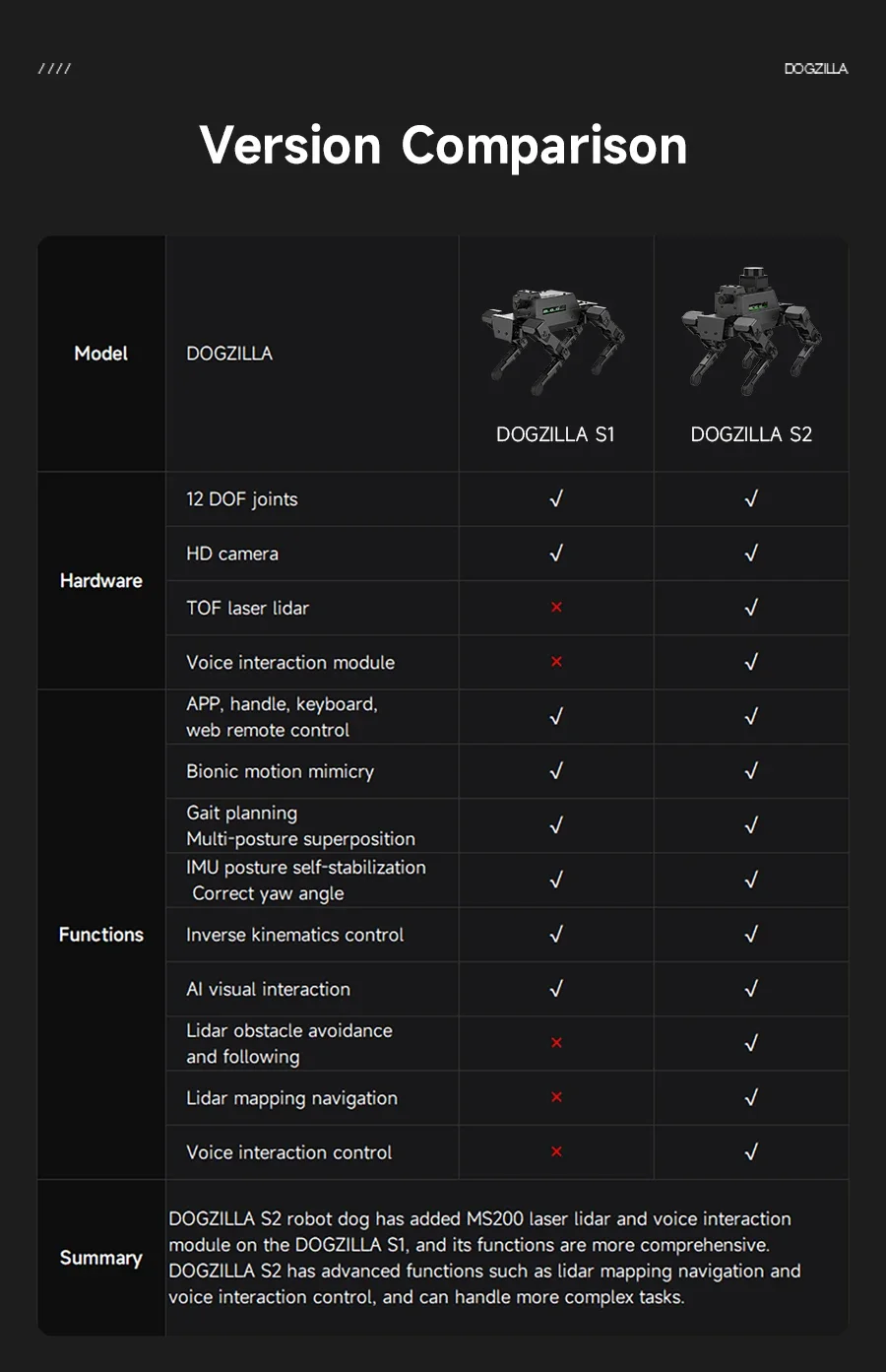The height and width of the screenshot is (1372, 886).
Task: Click S2 checkmark for TOF laser lidar
Action: point(751,608)
